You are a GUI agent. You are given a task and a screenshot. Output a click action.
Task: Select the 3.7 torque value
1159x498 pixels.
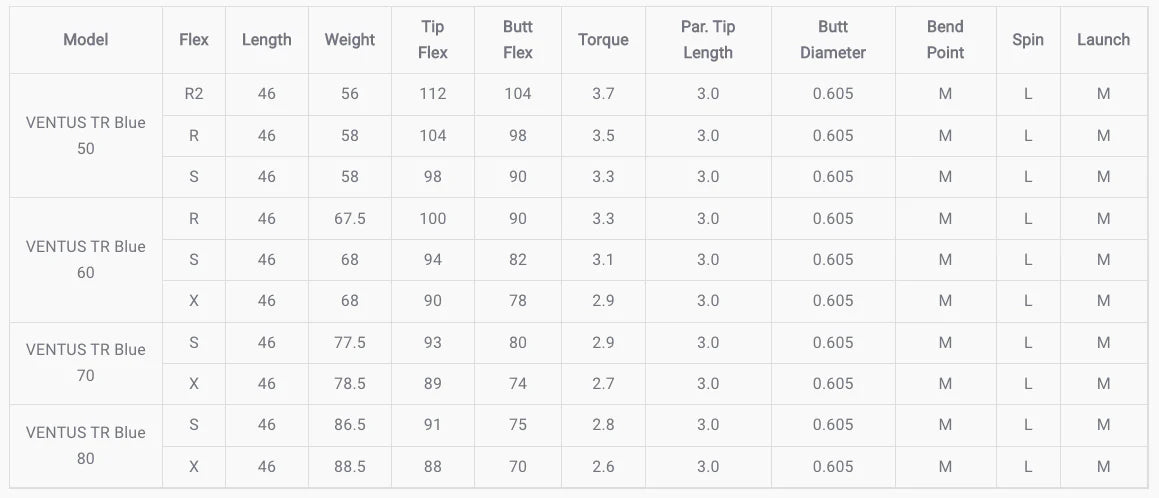[603, 94]
